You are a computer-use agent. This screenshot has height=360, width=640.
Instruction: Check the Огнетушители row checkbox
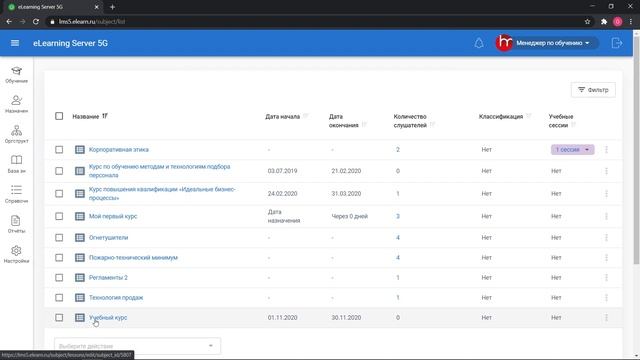coord(59,238)
